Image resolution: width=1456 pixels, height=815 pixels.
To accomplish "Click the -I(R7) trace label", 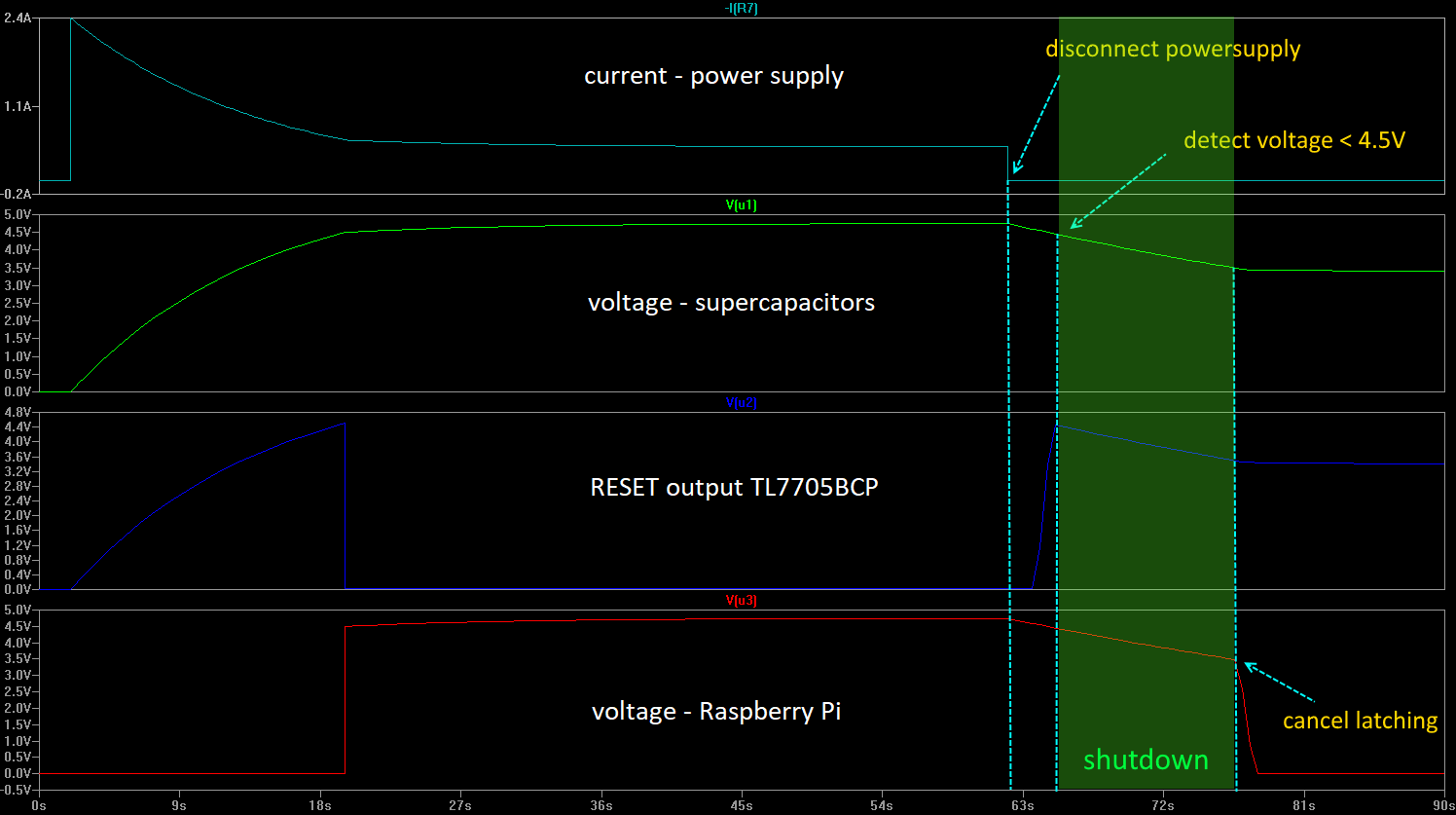I will coord(741,8).
